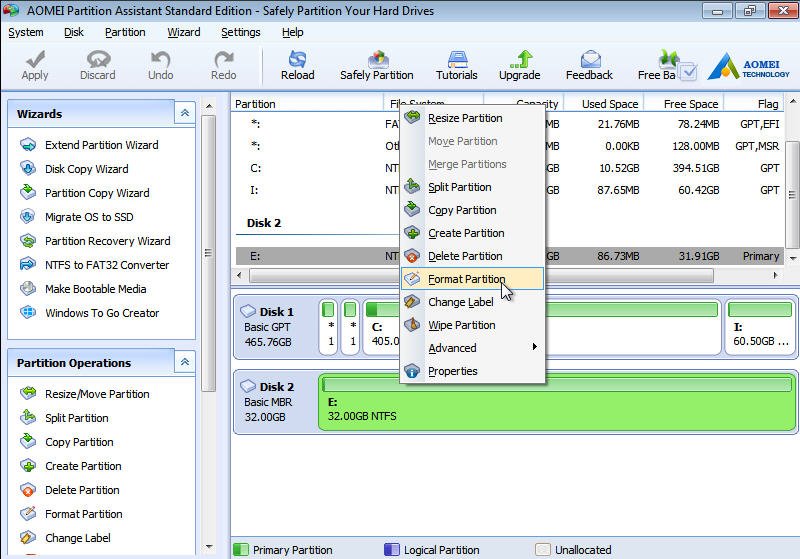Sort by Free Space column header
The height and width of the screenshot is (559, 800).
click(x=684, y=104)
